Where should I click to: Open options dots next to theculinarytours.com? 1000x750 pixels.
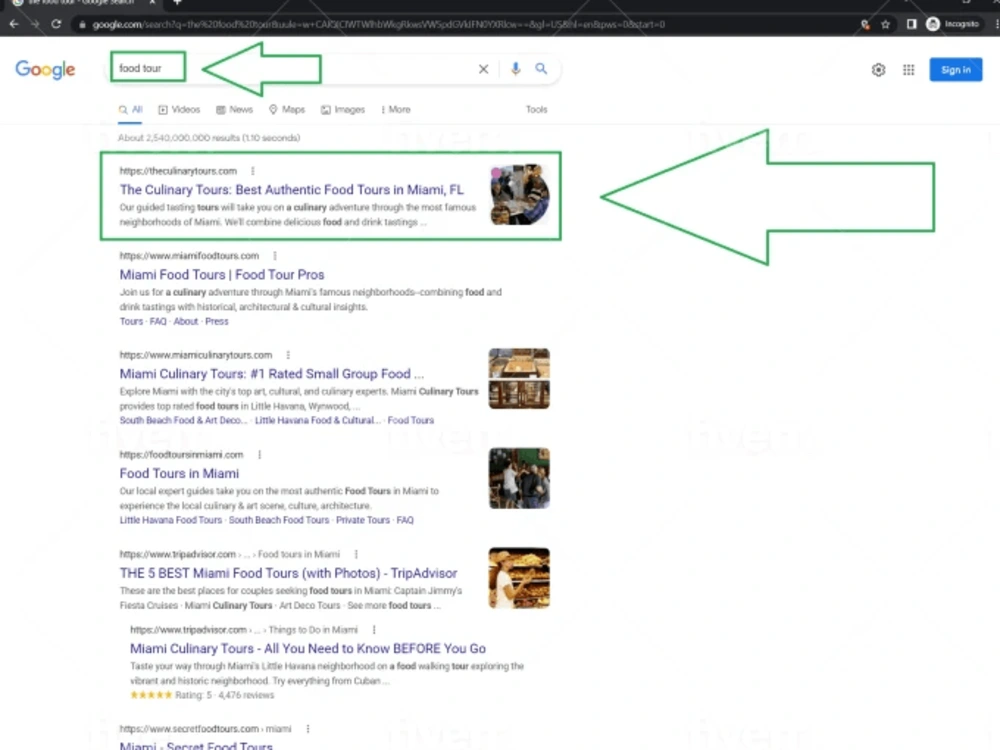253,171
